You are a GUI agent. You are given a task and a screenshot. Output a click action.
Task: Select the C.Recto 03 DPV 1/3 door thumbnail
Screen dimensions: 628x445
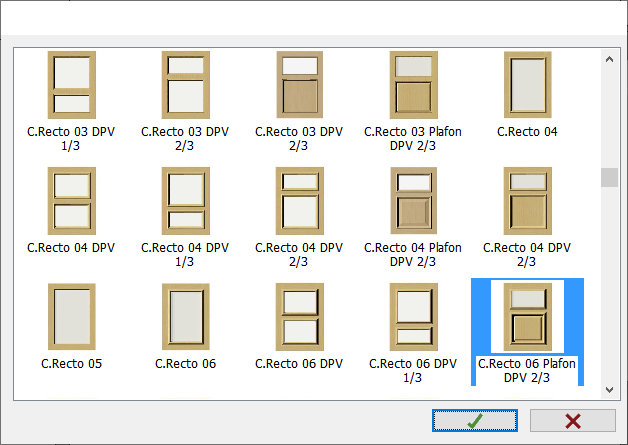(x=72, y=85)
